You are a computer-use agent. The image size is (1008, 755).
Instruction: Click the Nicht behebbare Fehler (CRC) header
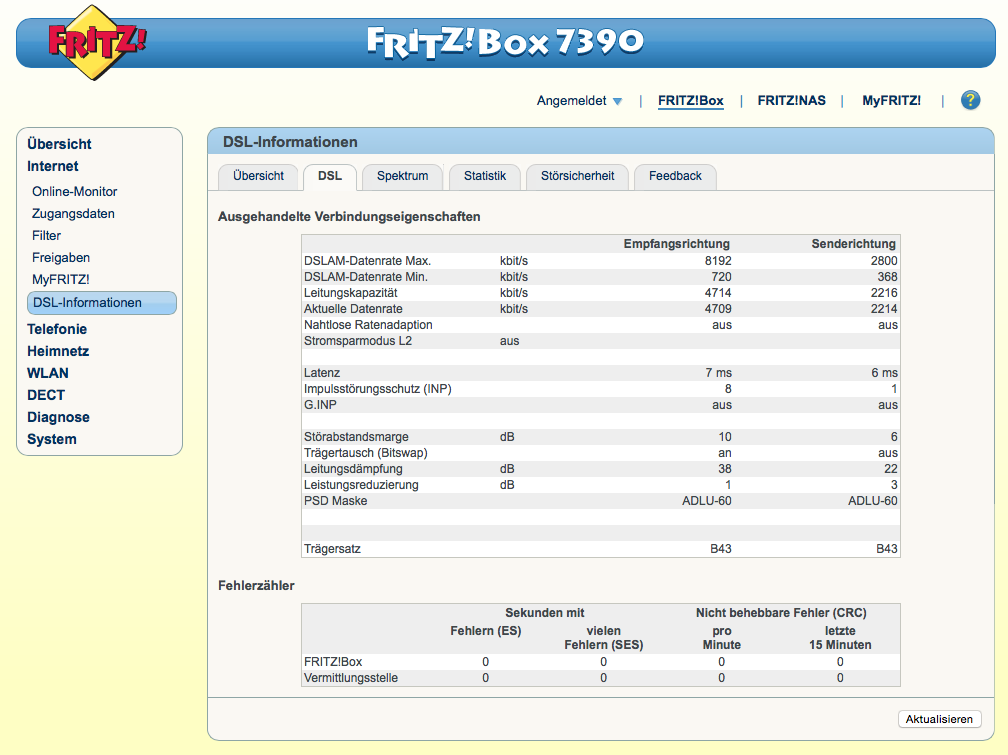[781, 613]
